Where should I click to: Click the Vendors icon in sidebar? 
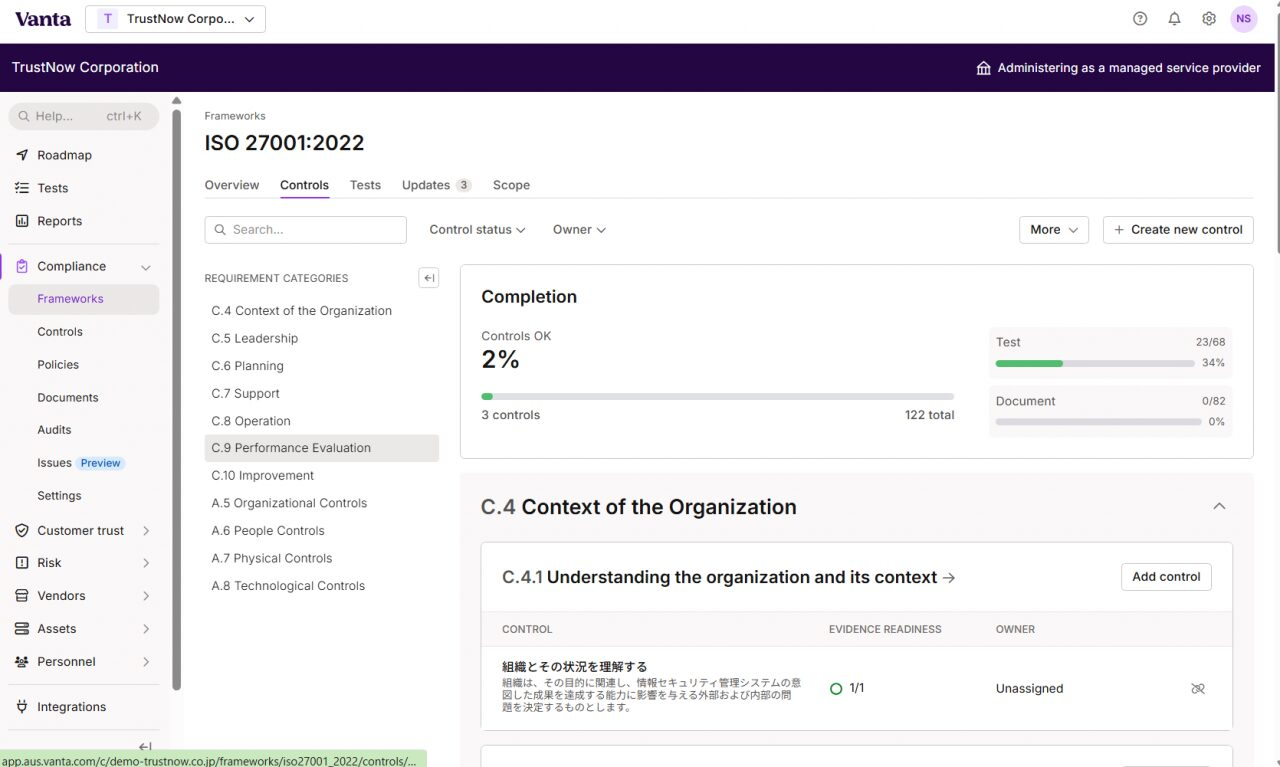(22, 596)
